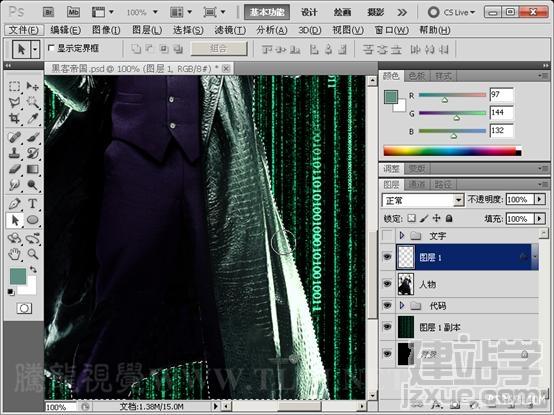The height and width of the screenshot is (415, 554).
Task: Switch to the 设计 workspace
Action: click(309, 12)
